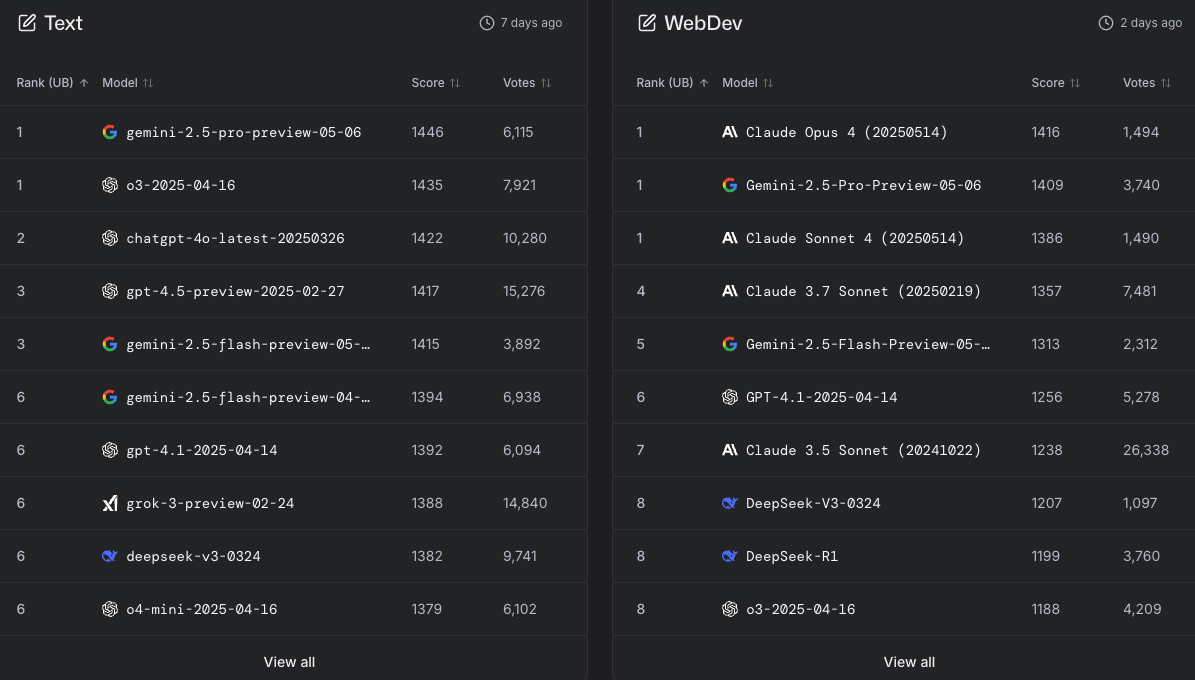Select the gpt-4.5-preview-2025-02-27 model name

coord(235,291)
